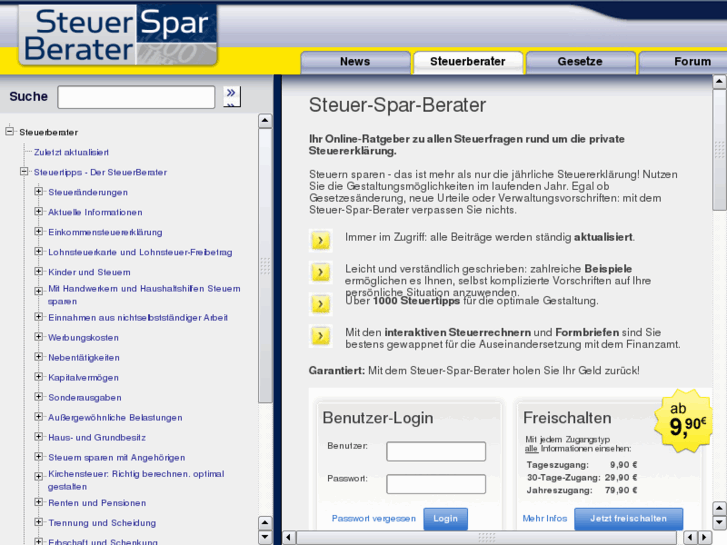Expand the Sonderausgaben tree node

[39, 397]
